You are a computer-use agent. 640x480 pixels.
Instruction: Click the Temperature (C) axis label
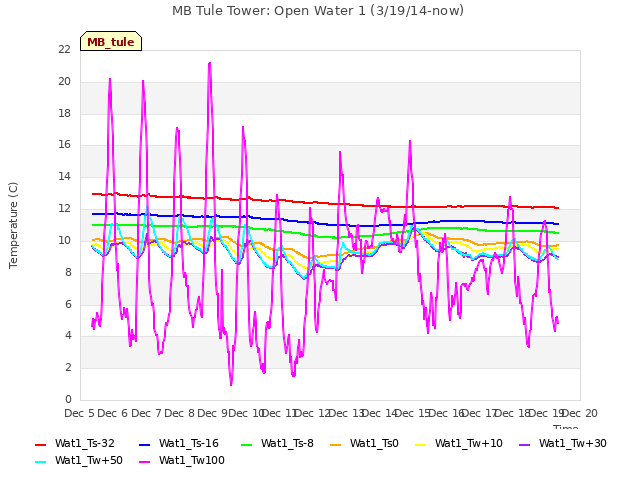[13, 225]
